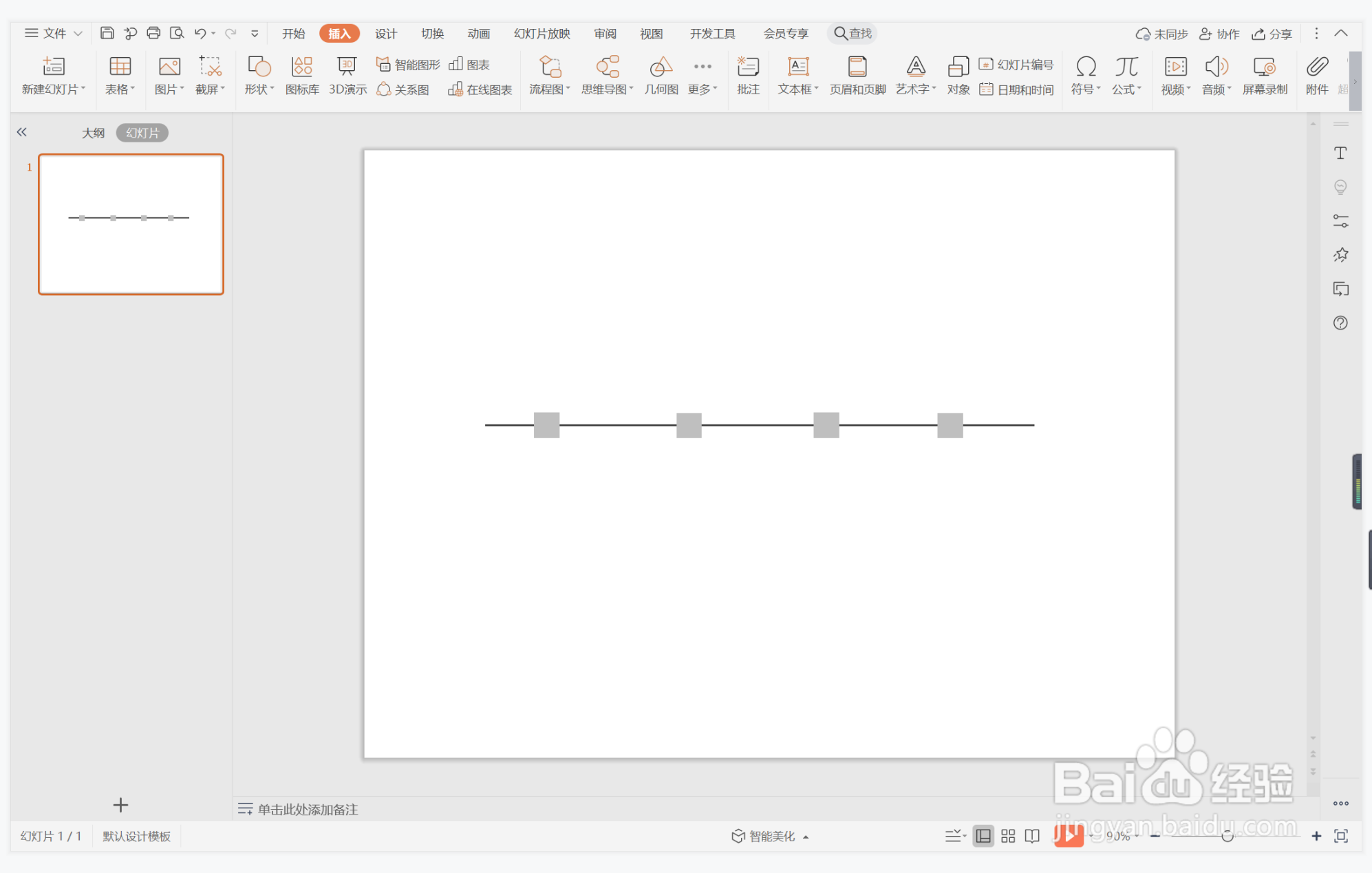This screenshot has width=1372, height=873.
Task: Click the 分享 share button
Action: pos(1272,34)
